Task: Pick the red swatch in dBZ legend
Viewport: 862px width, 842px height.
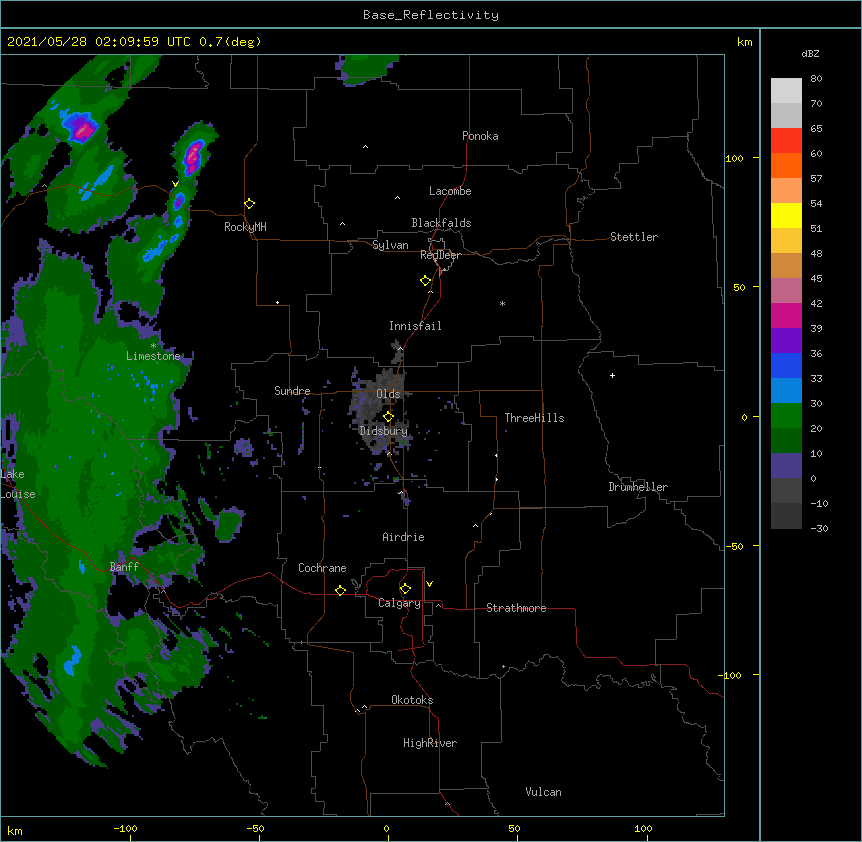Action: click(786, 141)
